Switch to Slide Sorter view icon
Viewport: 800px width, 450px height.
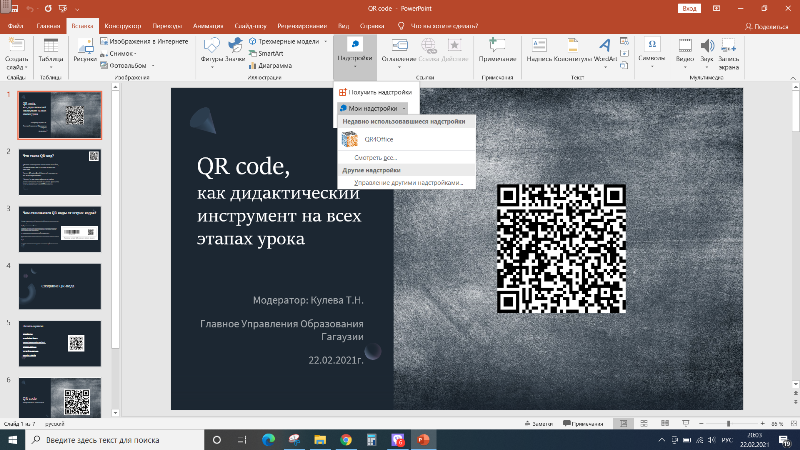coord(644,423)
